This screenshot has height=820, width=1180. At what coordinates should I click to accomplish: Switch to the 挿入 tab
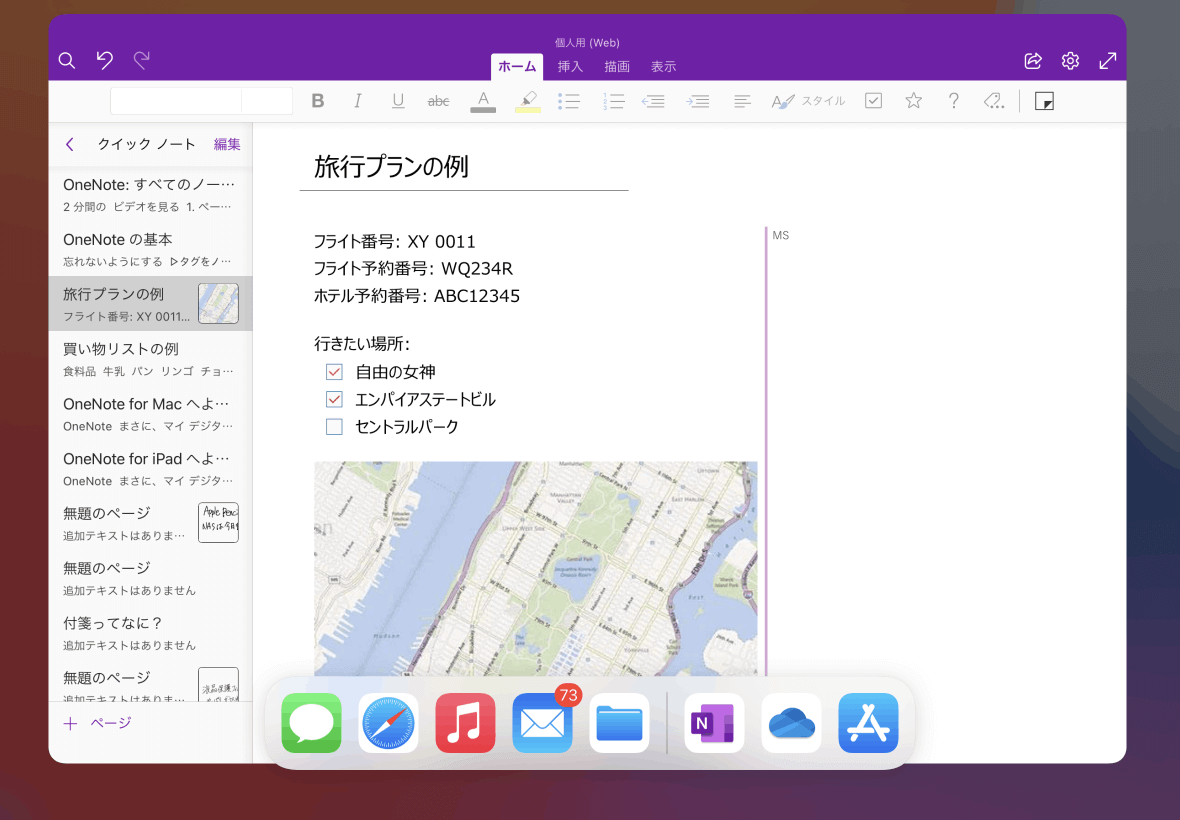coord(570,66)
